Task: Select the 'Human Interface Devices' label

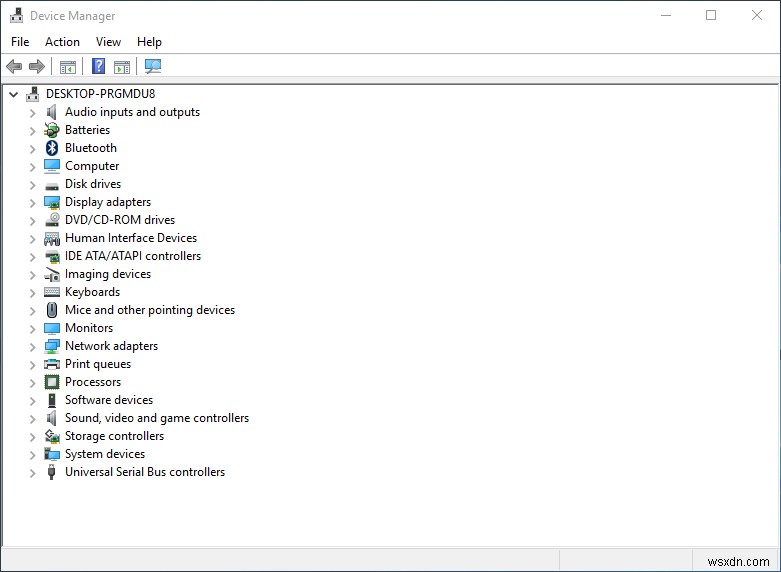Action: pyautogui.click(x=131, y=238)
